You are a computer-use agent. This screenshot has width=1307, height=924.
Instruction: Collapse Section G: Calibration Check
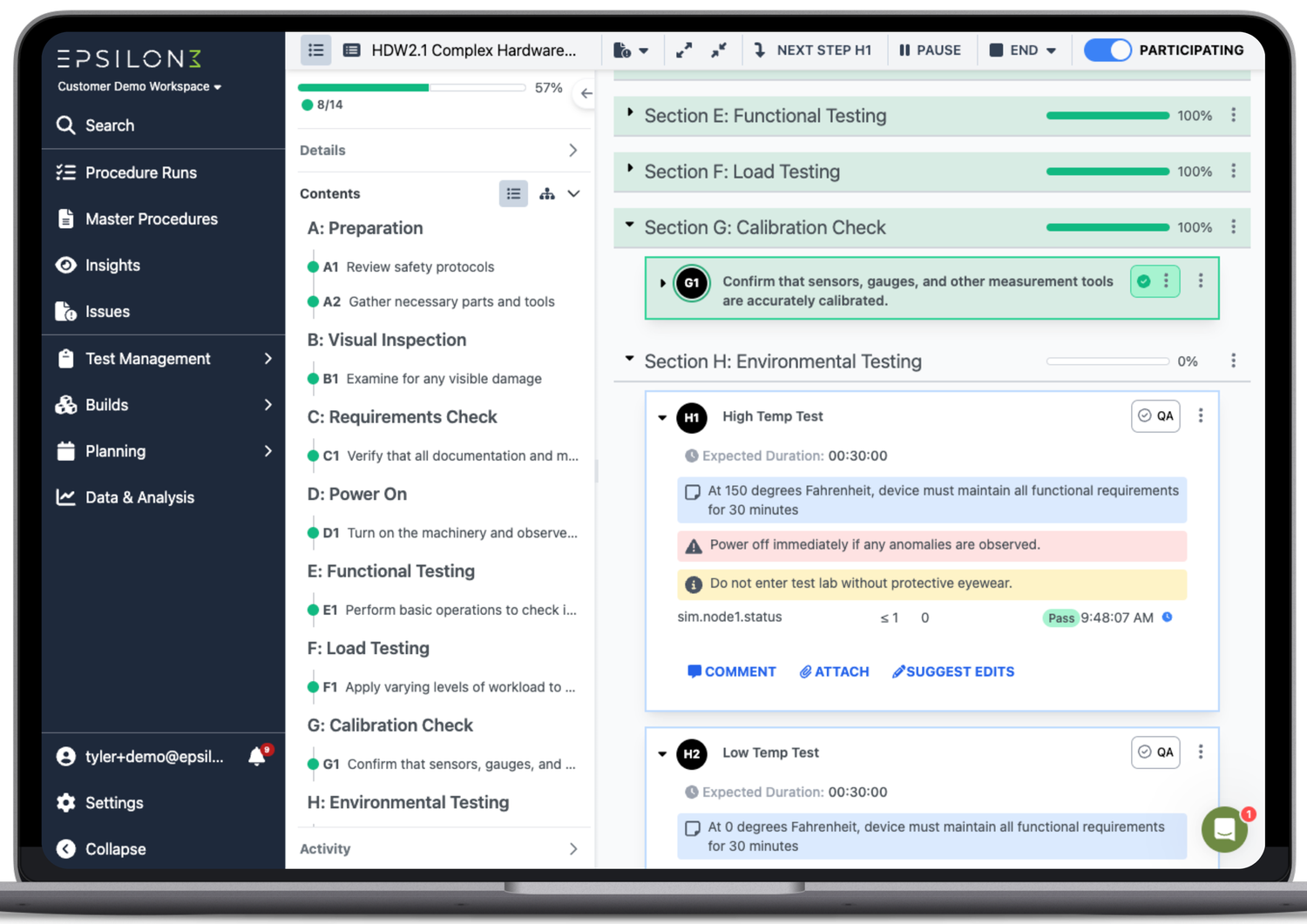tap(629, 226)
